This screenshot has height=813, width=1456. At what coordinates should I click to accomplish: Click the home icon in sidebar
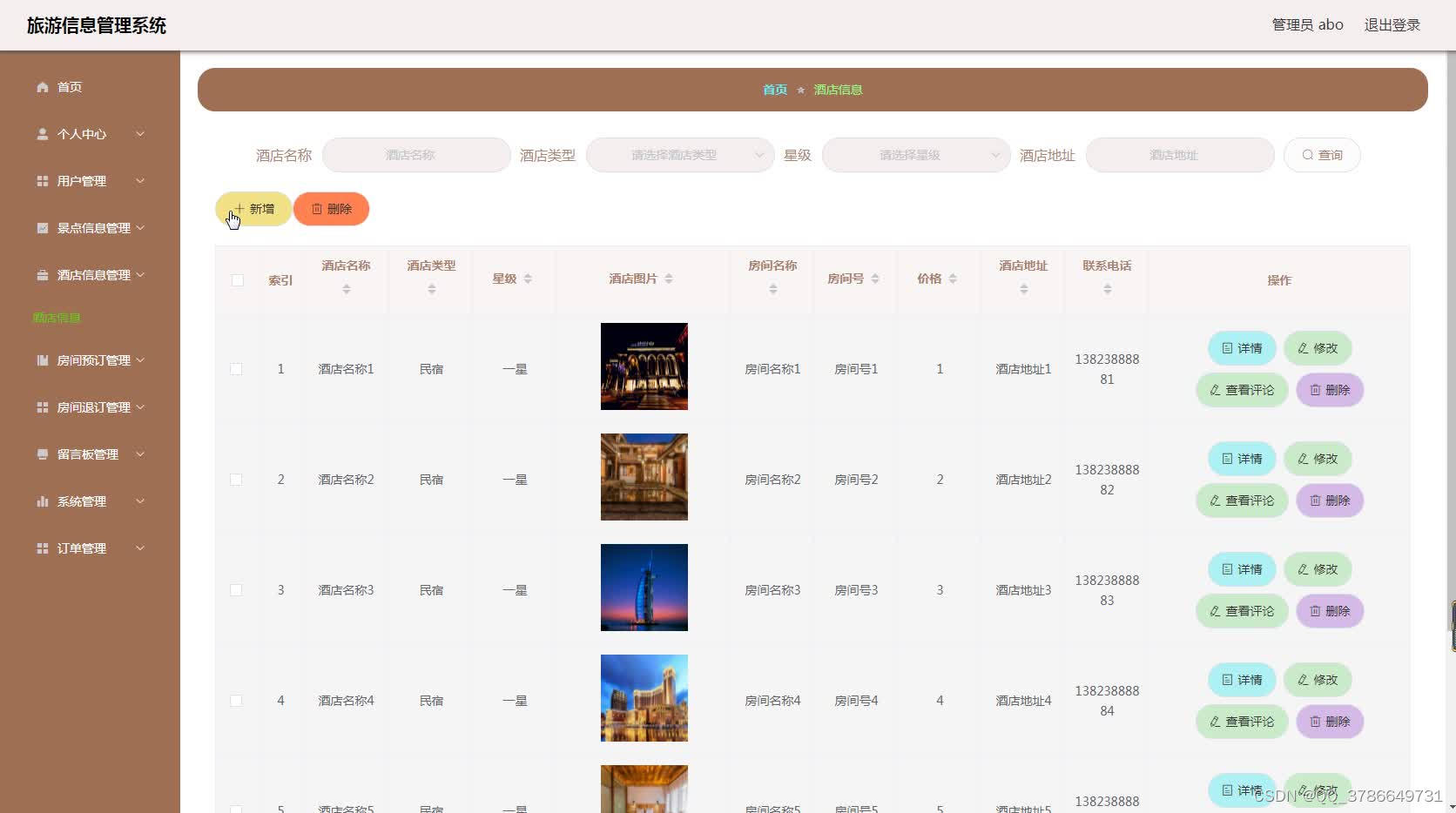(x=42, y=87)
